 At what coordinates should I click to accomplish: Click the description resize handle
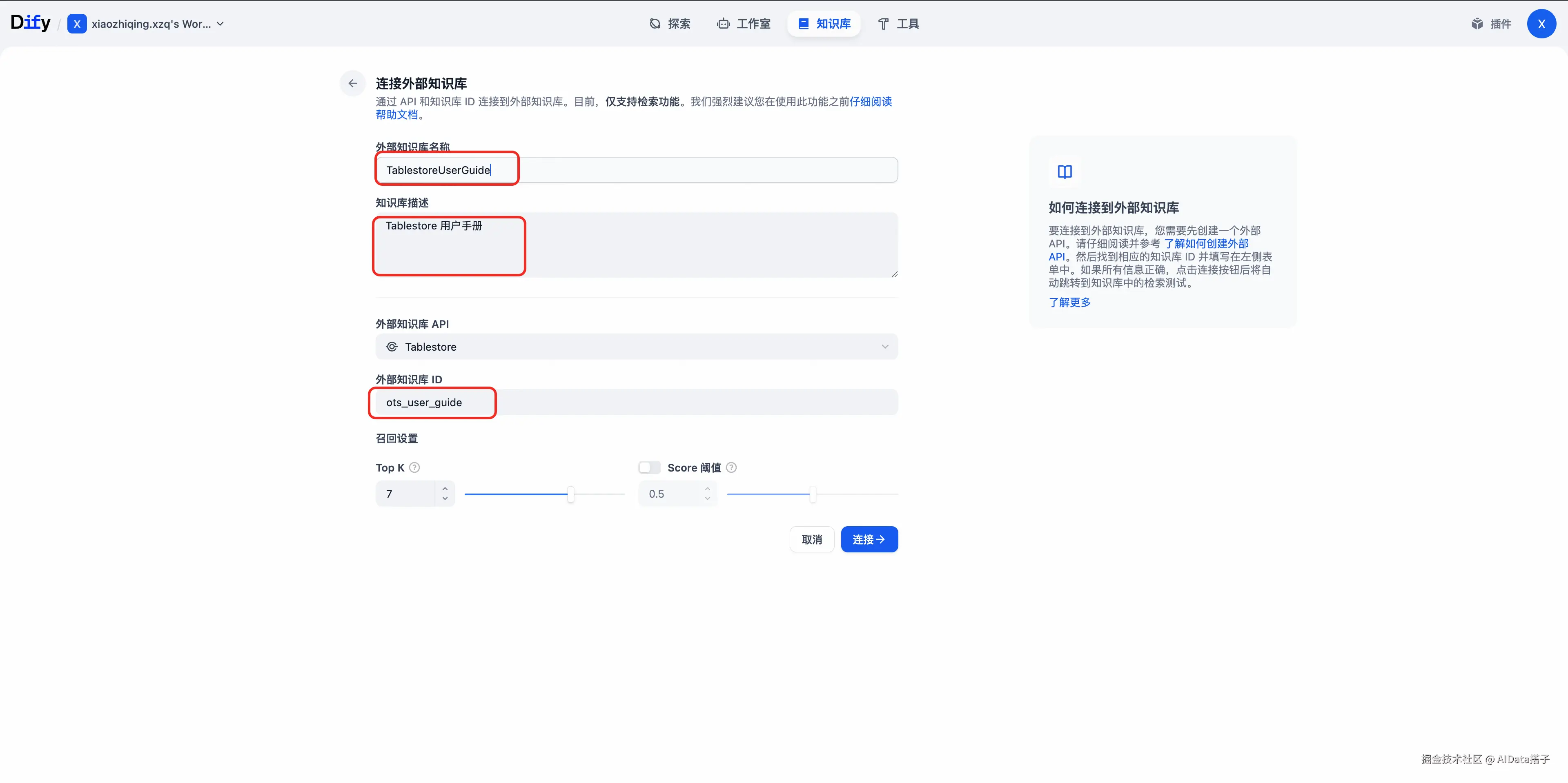[894, 274]
